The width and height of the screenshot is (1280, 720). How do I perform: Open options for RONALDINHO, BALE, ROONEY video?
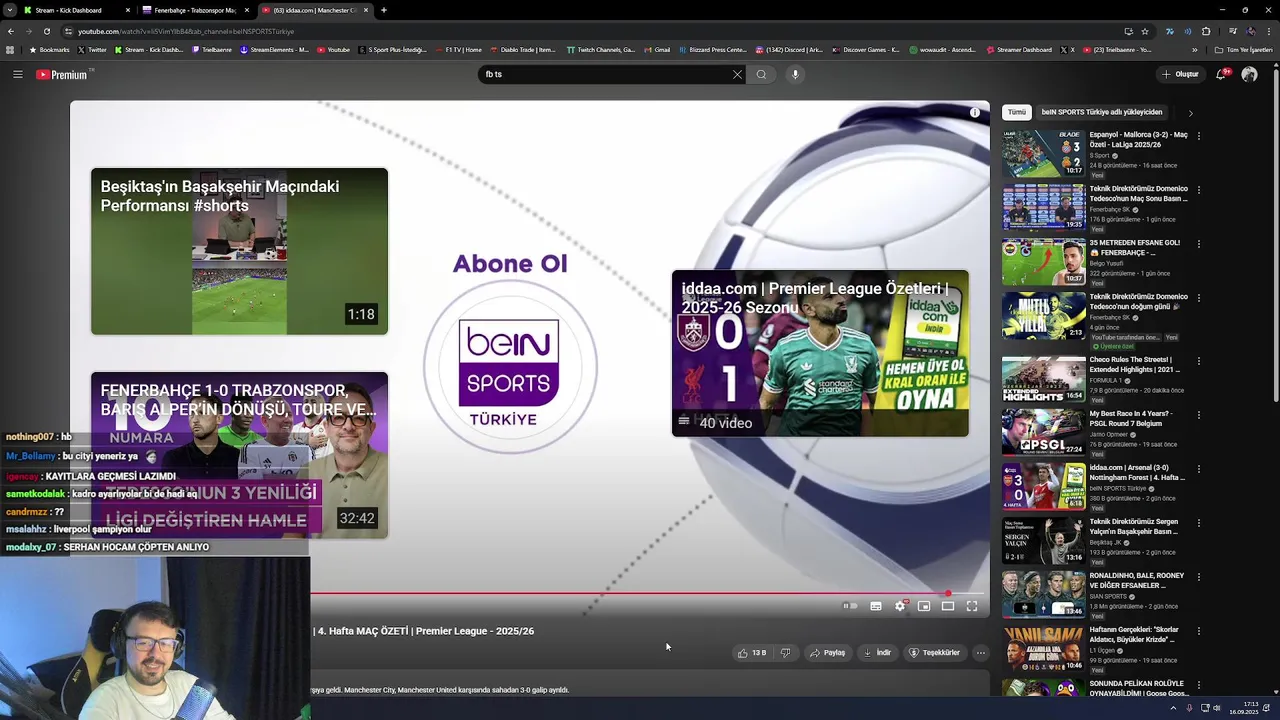coord(1198,577)
